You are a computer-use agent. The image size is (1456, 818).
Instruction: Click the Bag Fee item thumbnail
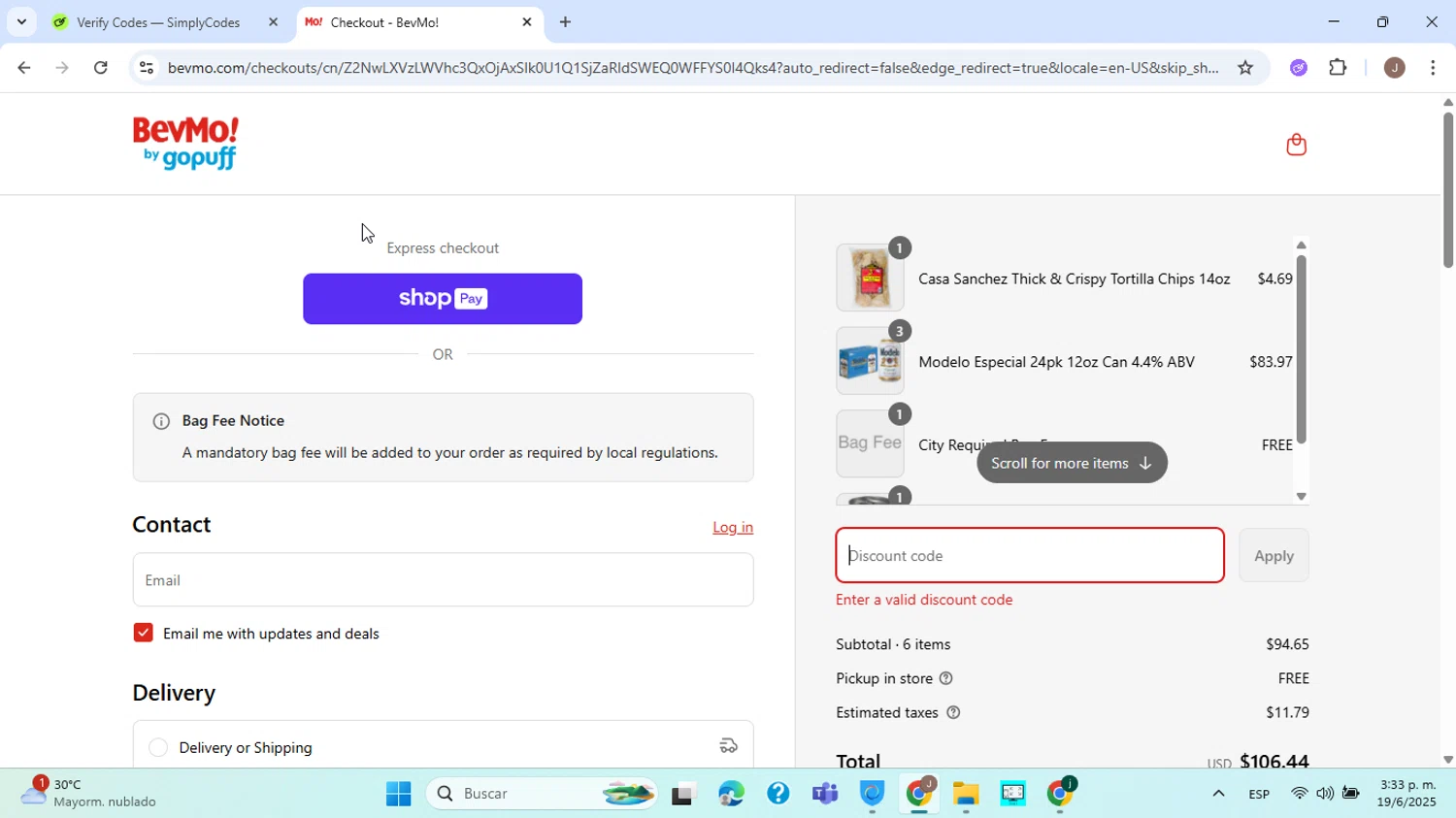coord(870,443)
